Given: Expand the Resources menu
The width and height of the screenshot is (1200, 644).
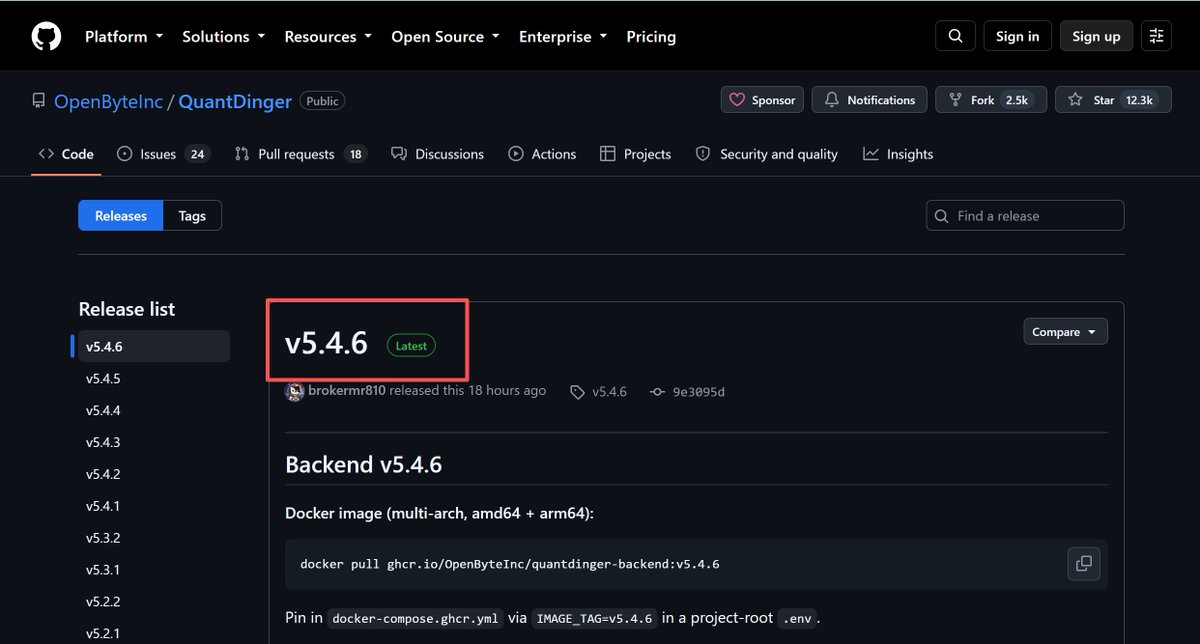Looking at the screenshot, I should [x=328, y=36].
